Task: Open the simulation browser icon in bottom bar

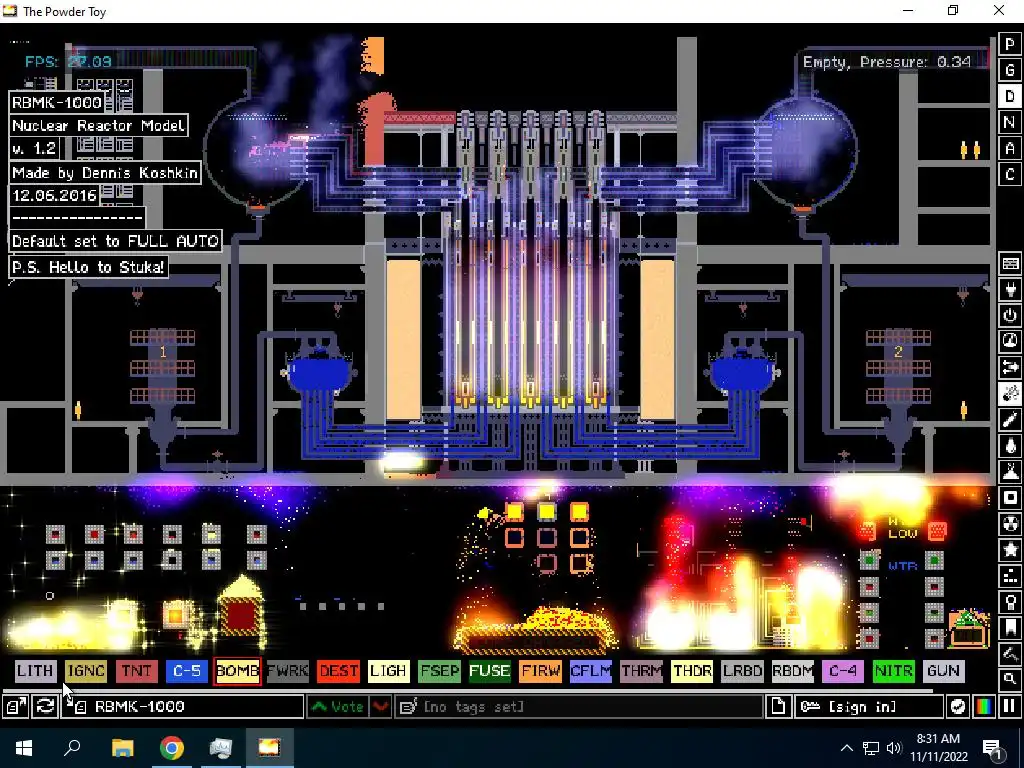Action: (x=14, y=707)
